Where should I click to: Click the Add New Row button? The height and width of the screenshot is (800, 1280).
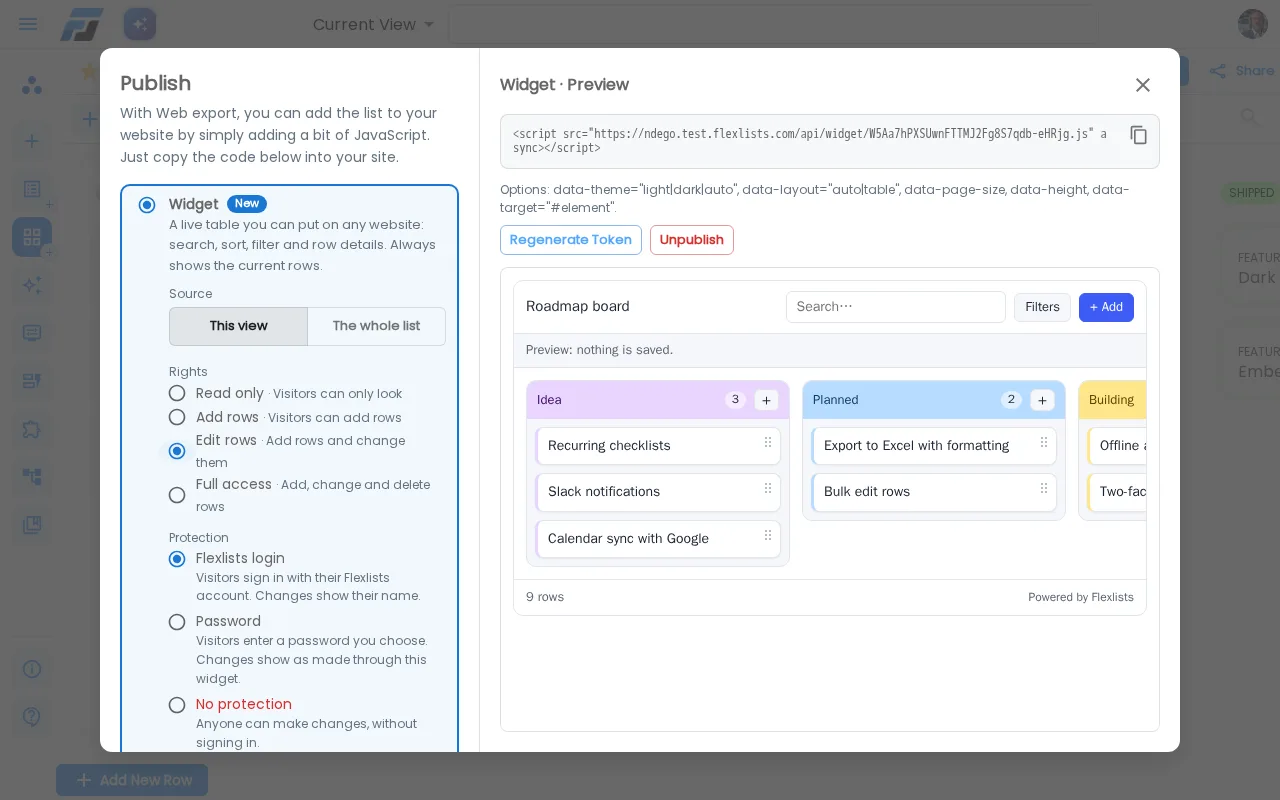click(132, 780)
